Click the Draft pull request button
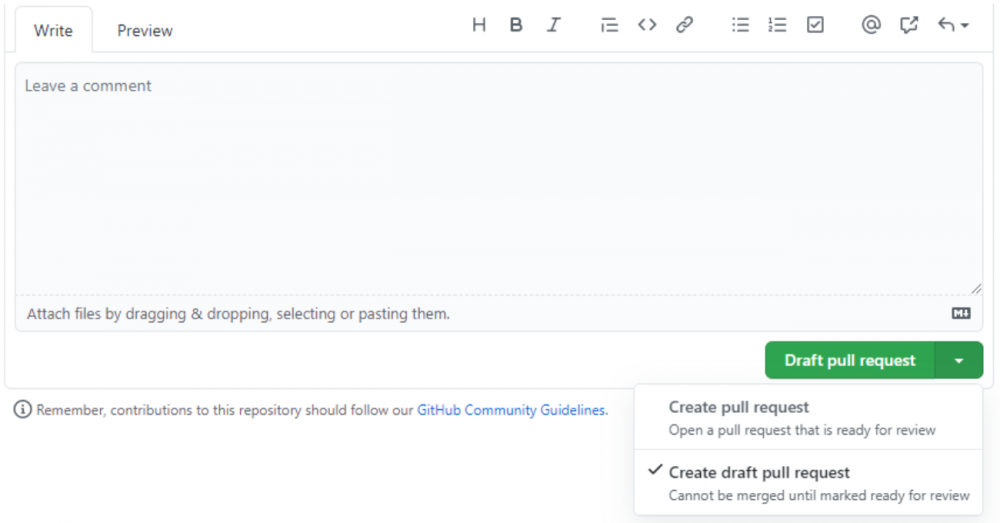Viewport: 1000px width, 523px height. pos(849,360)
